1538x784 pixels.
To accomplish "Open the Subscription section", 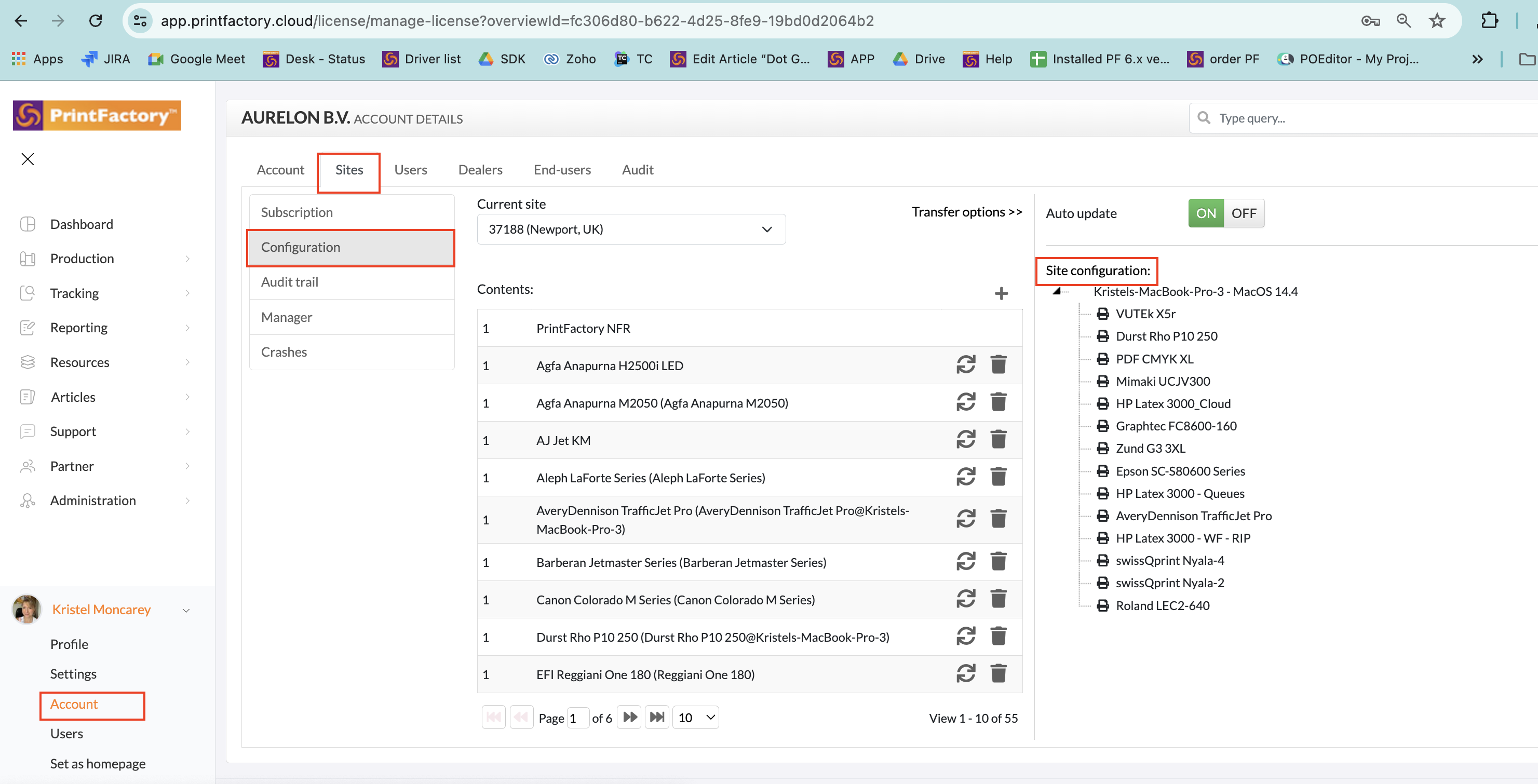I will (x=352, y=212).
